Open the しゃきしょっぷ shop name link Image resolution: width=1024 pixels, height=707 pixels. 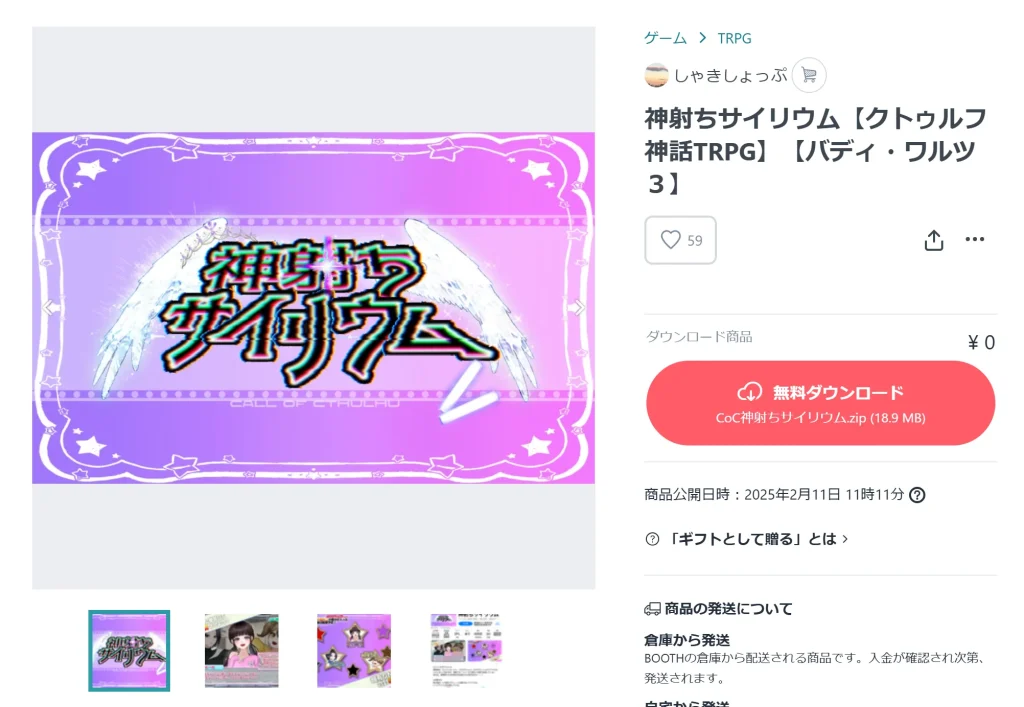[x=730, y=76]
